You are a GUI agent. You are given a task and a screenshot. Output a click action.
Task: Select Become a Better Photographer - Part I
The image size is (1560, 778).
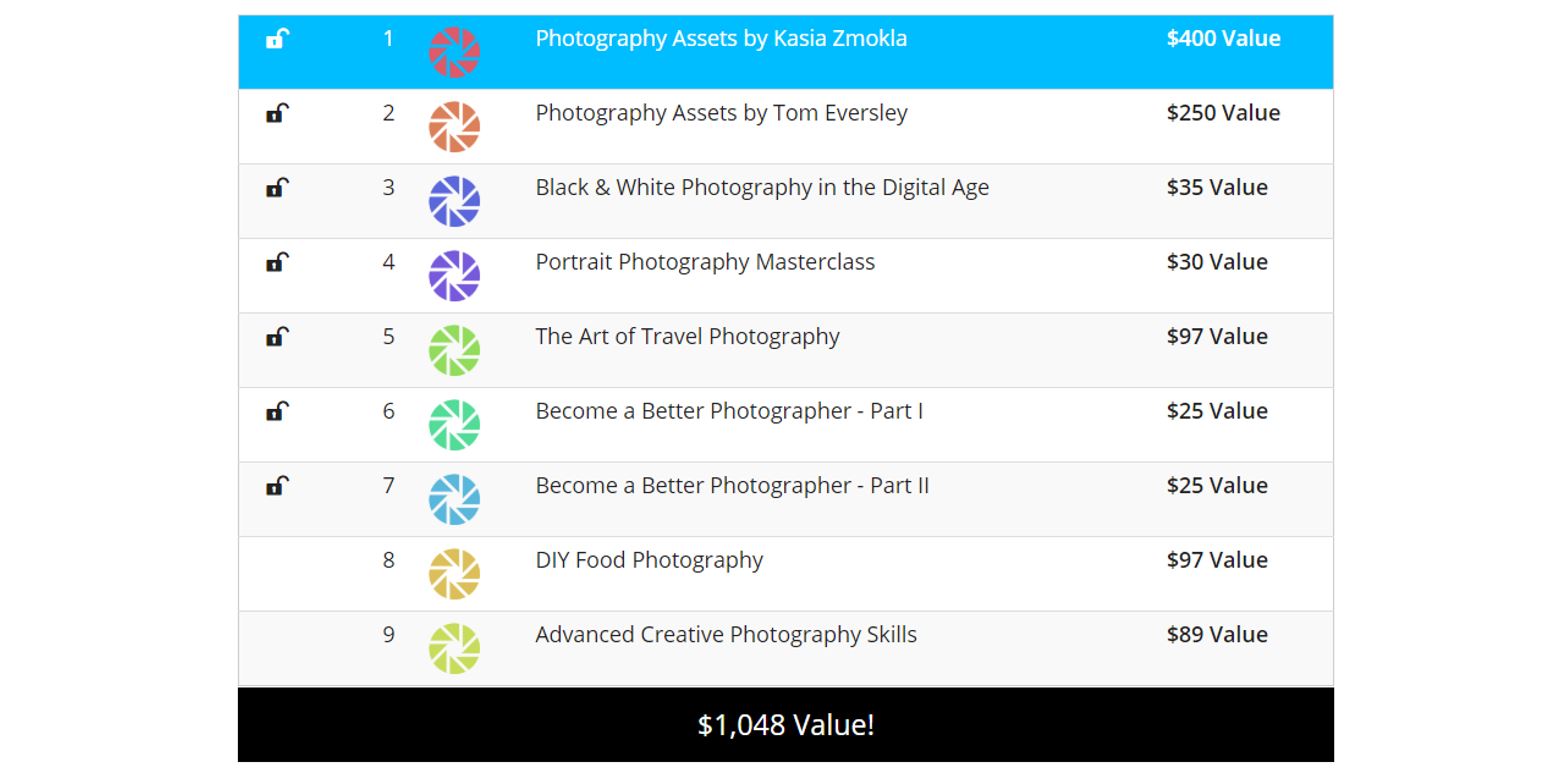729,411
